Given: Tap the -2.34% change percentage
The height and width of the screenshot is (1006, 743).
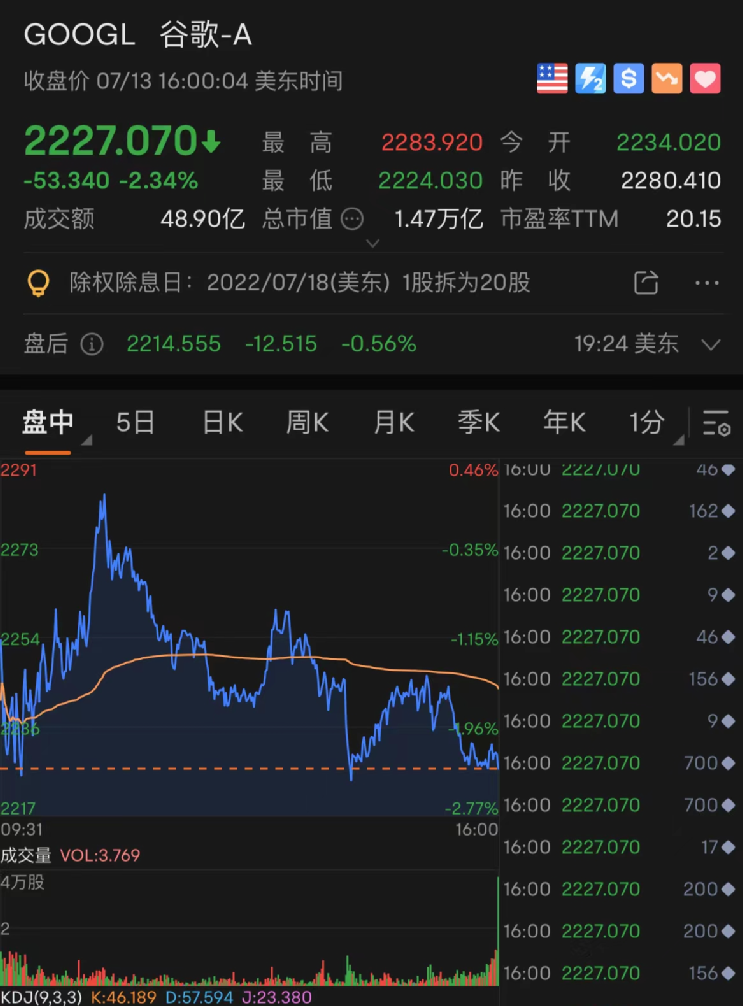Looking at the screenshot, I should coord(158,181).
